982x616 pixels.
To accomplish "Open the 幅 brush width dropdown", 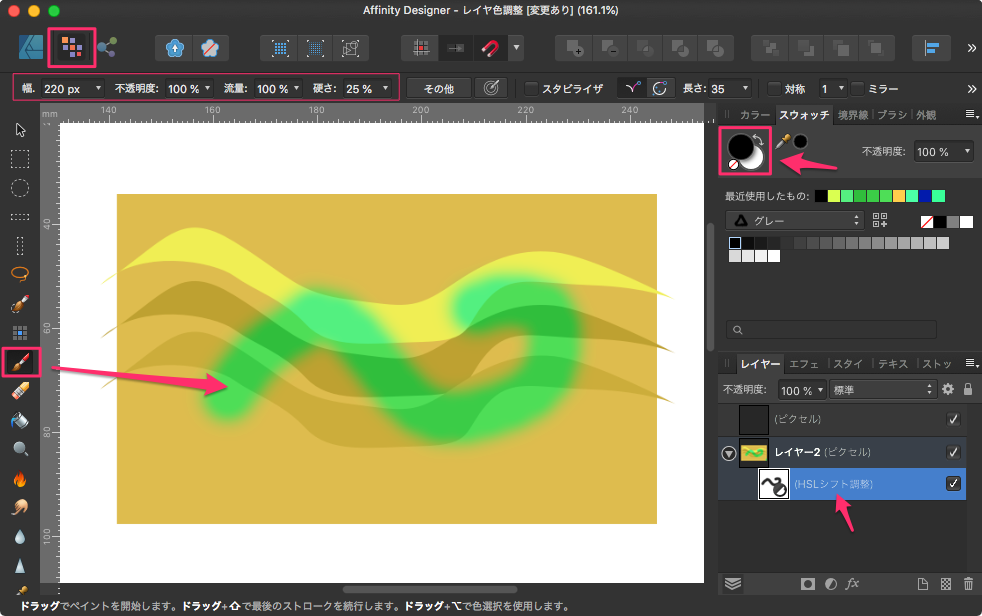I will (98, 89).
